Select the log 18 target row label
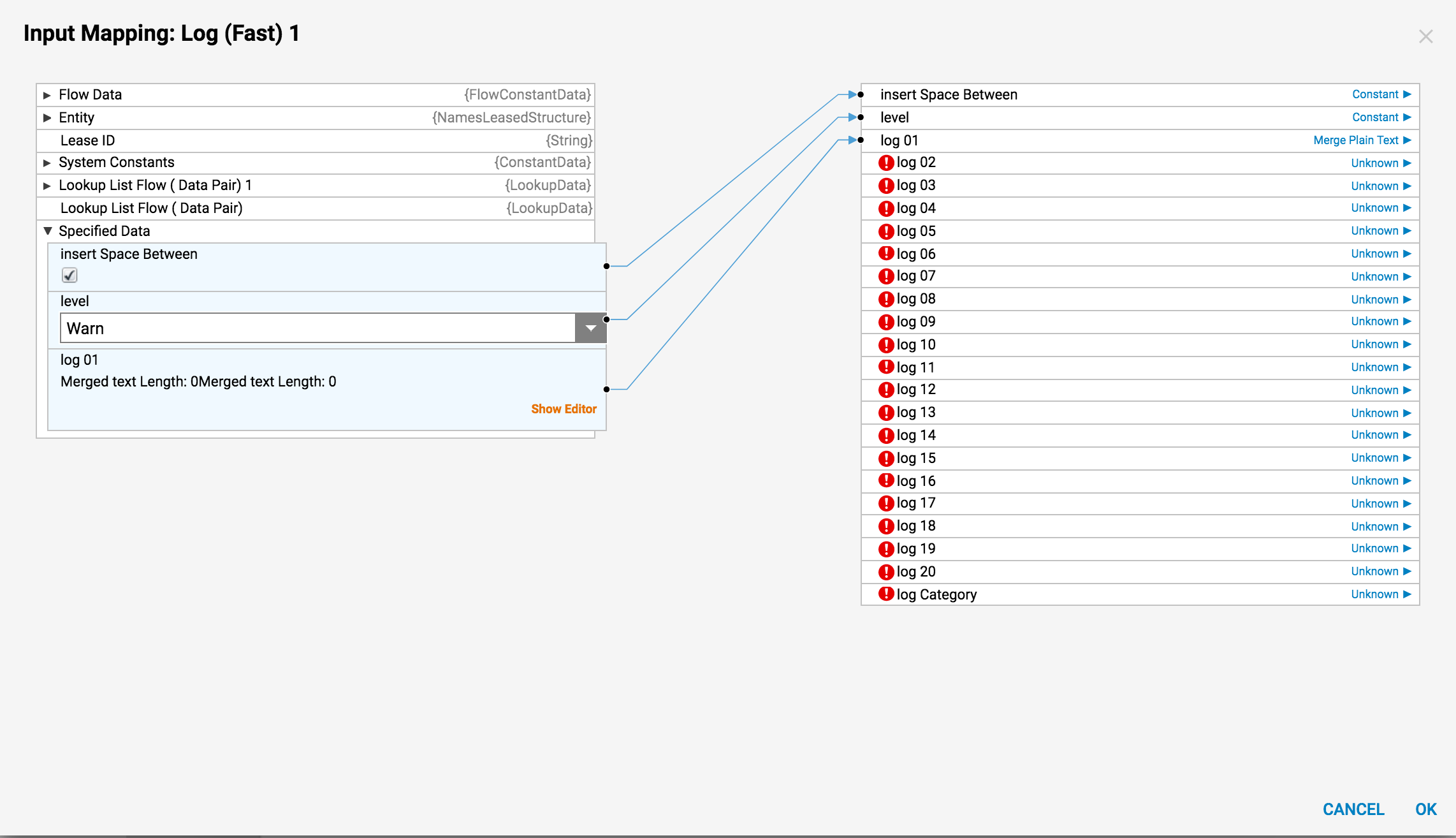 (x=916, y=526)
